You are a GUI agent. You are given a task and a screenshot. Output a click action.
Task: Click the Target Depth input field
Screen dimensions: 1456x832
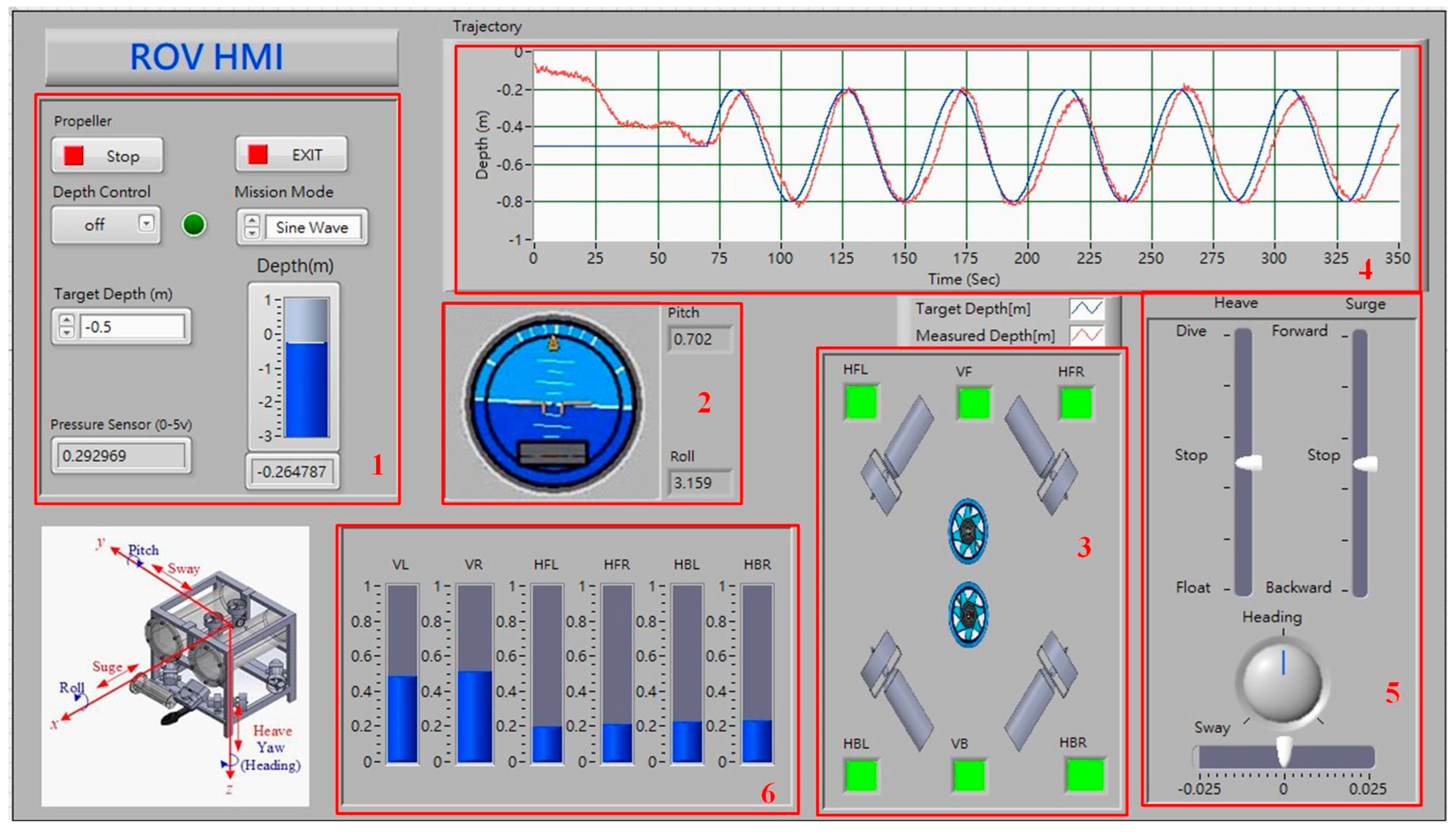(x=132, y=327)
